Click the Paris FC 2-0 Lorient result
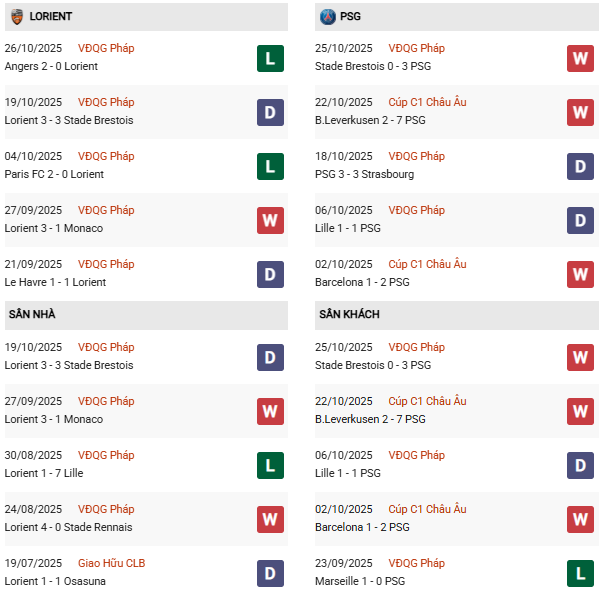This screenshot has width=600, height=594. click(54, 174)
